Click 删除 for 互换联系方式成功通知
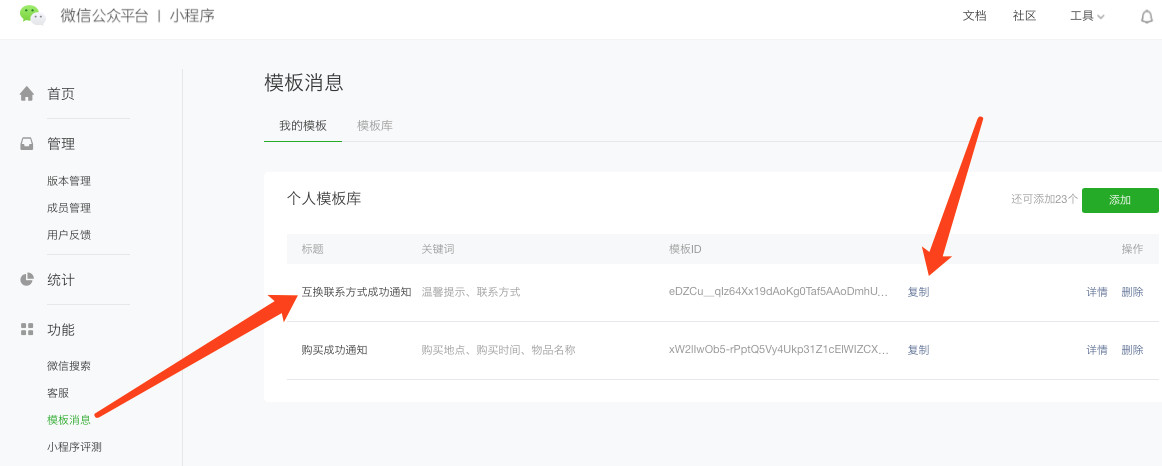Image resolution: width=1162 pixels, height=466 pixels. click(1132, 292)
